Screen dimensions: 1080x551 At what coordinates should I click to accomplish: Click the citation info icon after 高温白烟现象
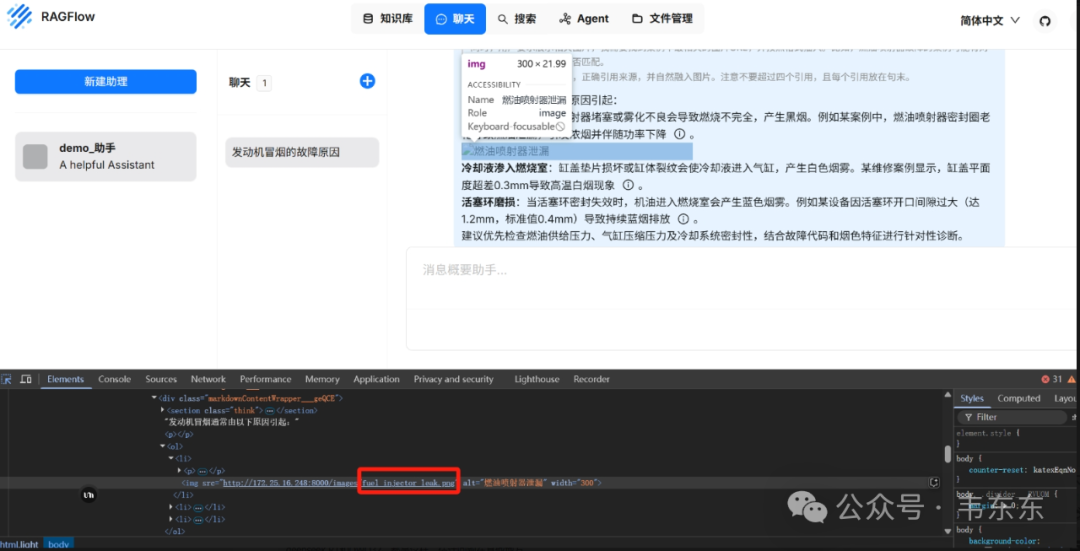[x=628, y=185]
